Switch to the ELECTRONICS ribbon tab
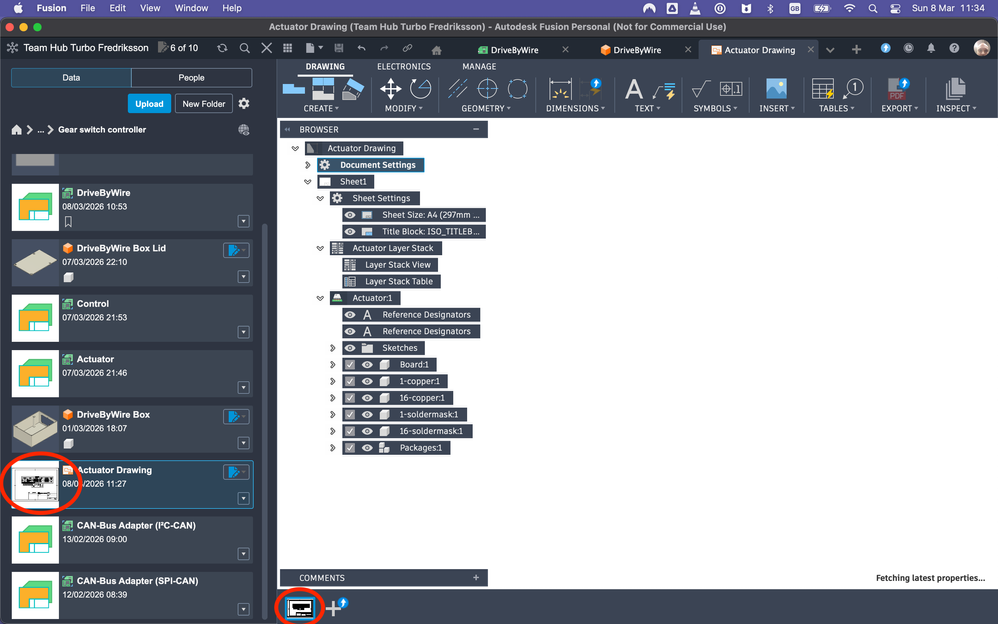Image resolution: width=998 pixels, height=624 pixels. pyautogui.click(x=404, y=66)
